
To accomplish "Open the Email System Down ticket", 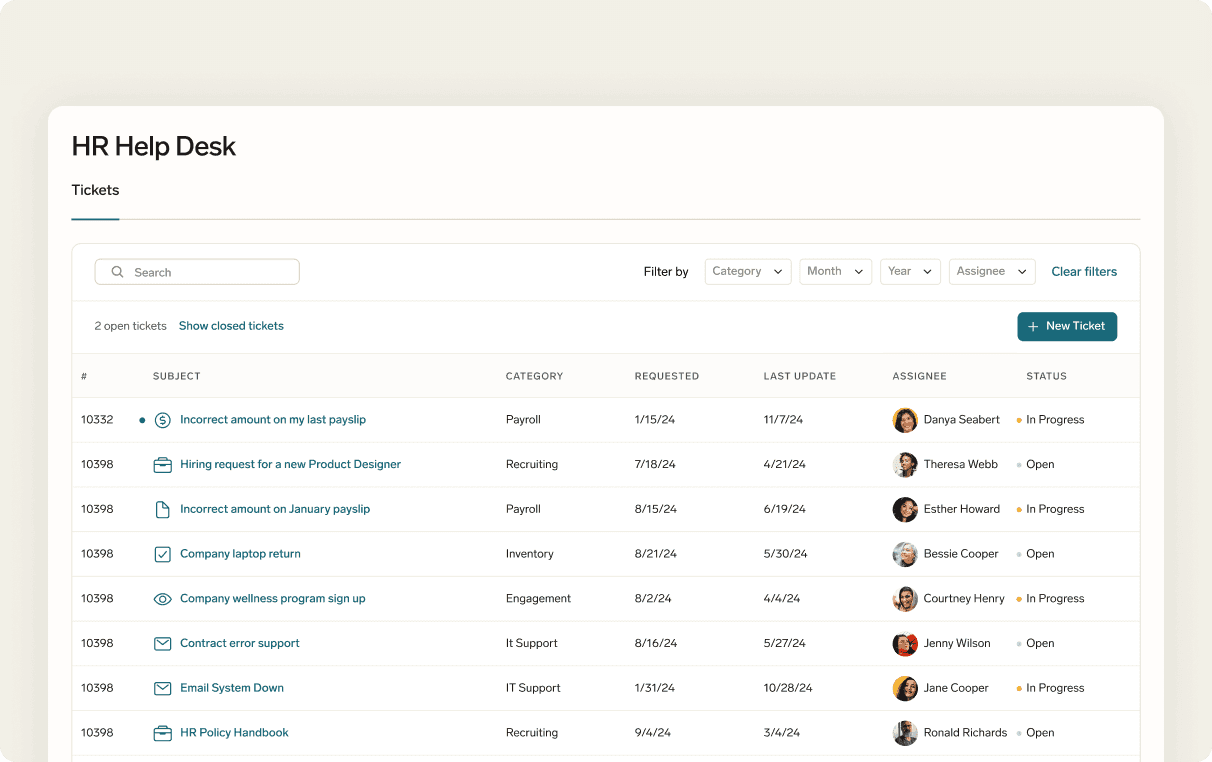I will pos(232,688).
